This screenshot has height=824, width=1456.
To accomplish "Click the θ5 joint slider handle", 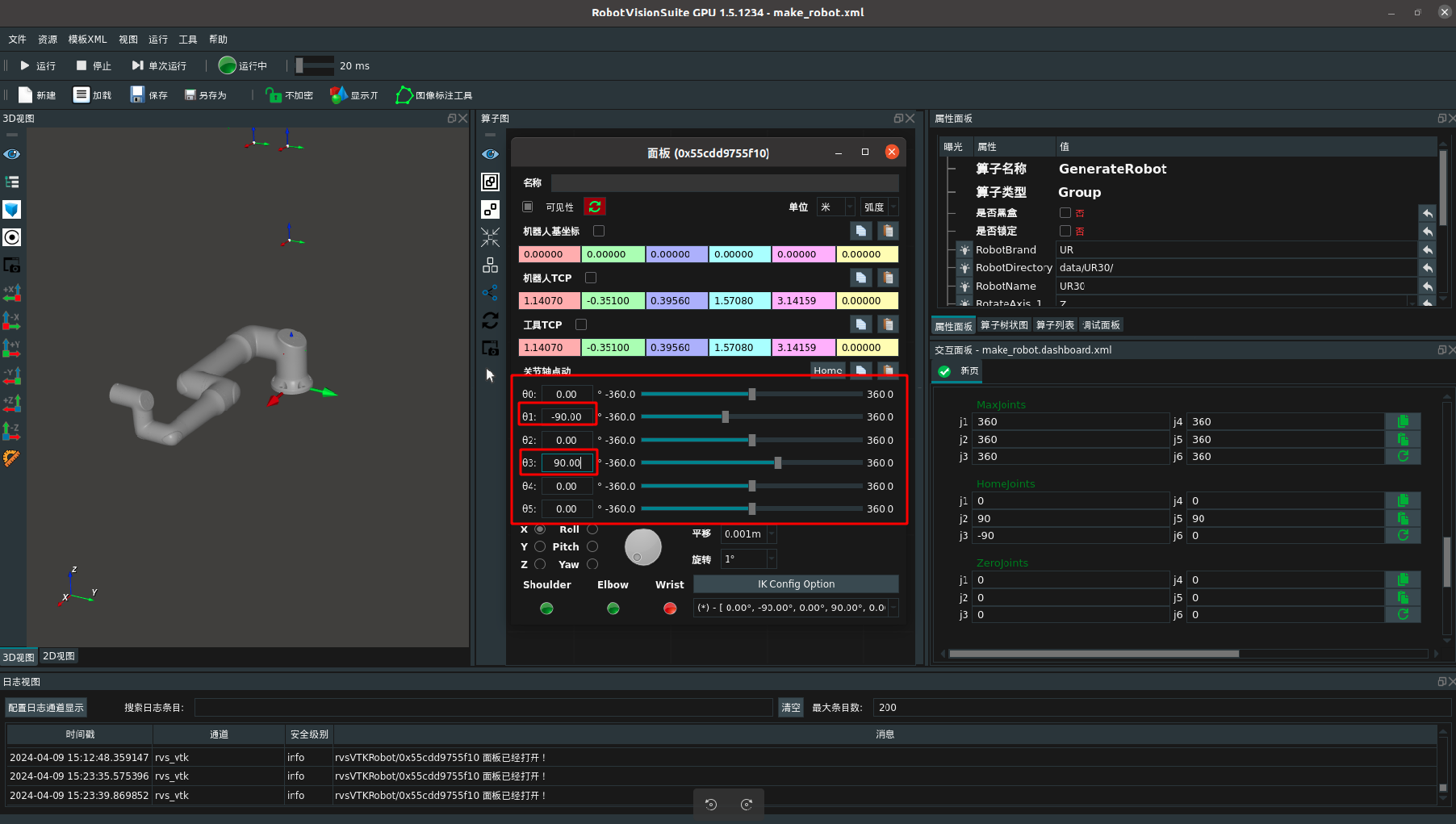I will coord(752,509).
